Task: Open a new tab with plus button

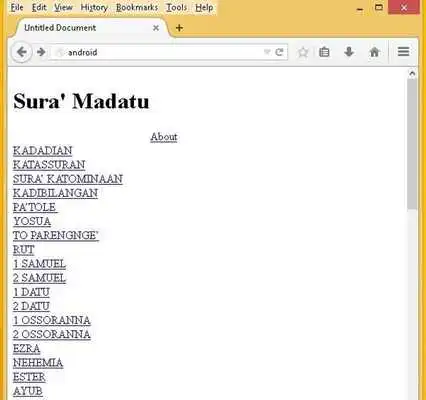Action: tap(179, 28)
